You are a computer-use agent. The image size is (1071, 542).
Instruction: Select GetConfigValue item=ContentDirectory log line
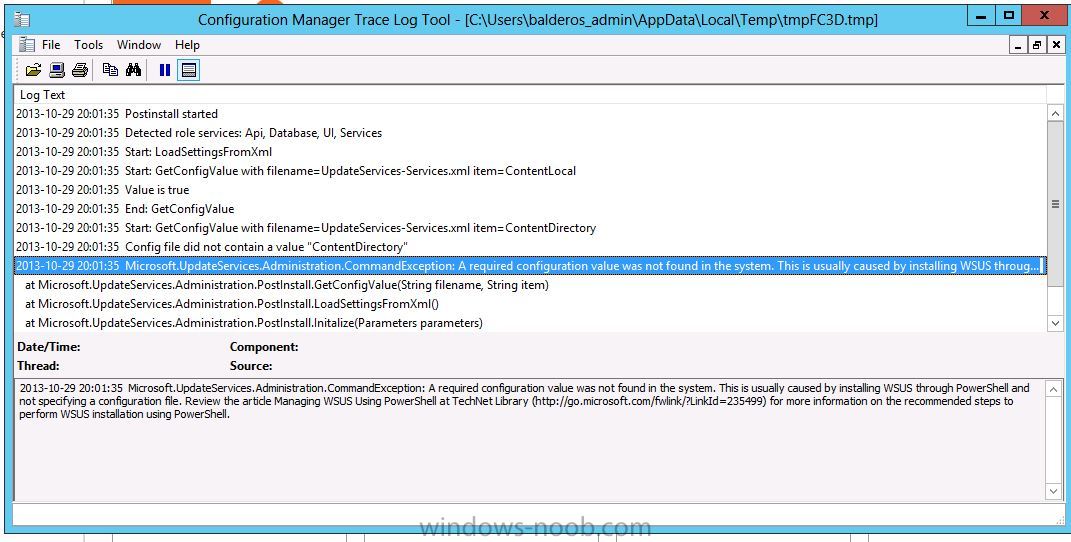pyautogui.click(x=530, y=228)
